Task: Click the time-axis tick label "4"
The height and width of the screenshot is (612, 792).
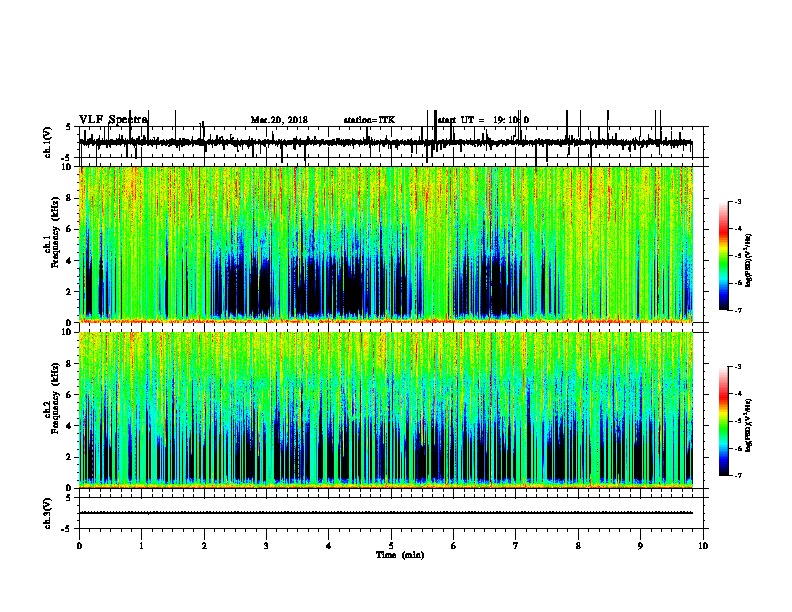Action: 329,546
